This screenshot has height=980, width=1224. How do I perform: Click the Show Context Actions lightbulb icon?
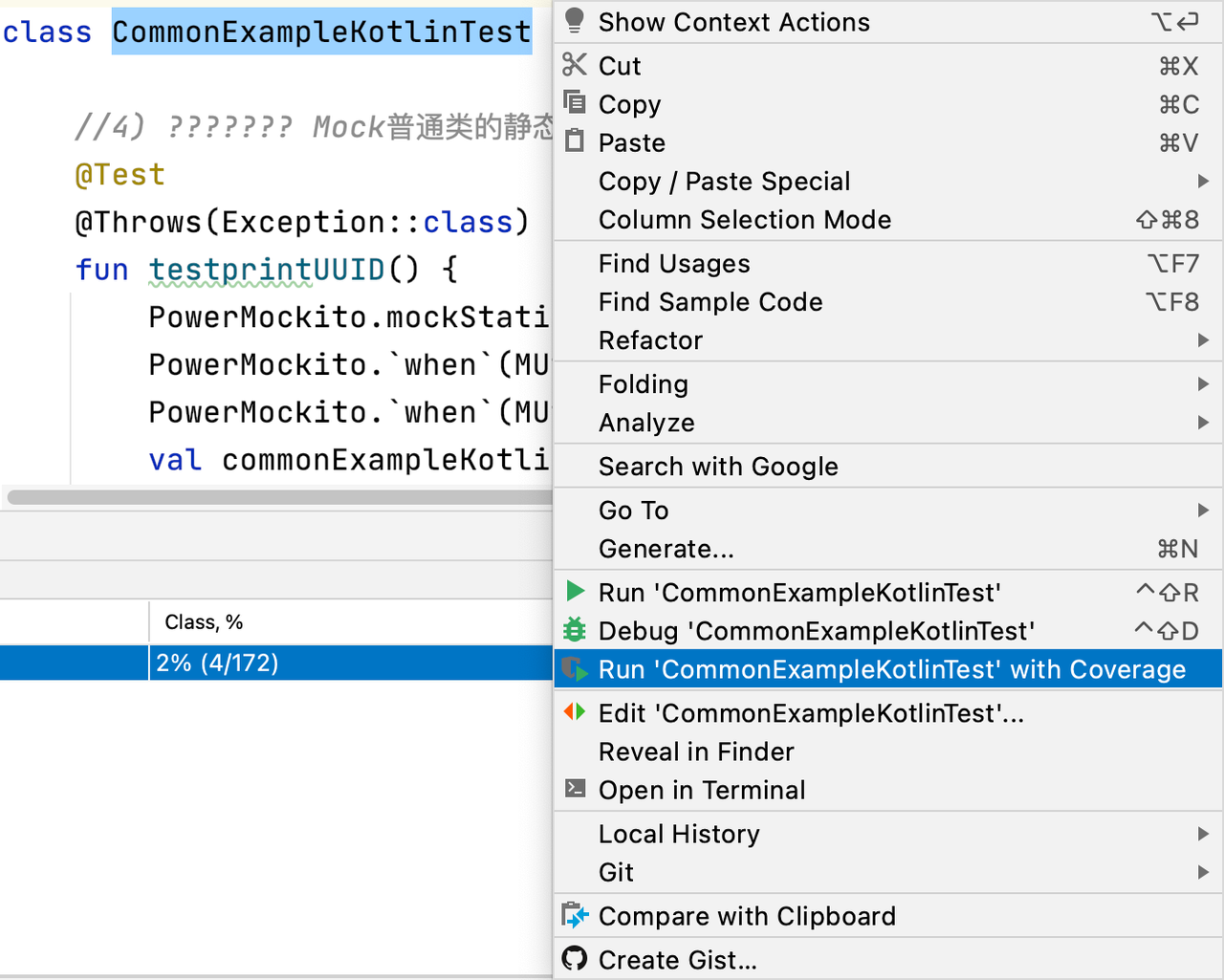[x=574, y=21]
